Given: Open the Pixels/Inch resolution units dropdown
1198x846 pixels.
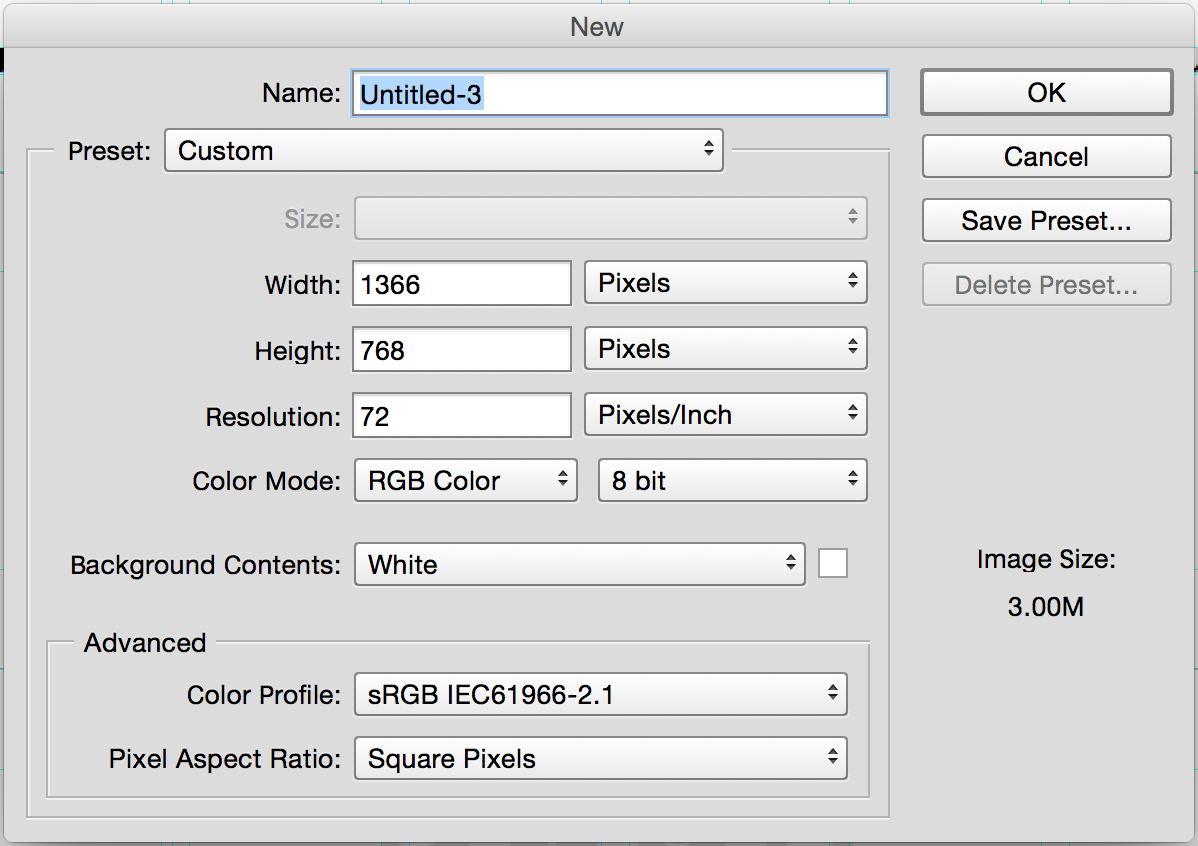Looking at the screenshot, I should (725, 415).
